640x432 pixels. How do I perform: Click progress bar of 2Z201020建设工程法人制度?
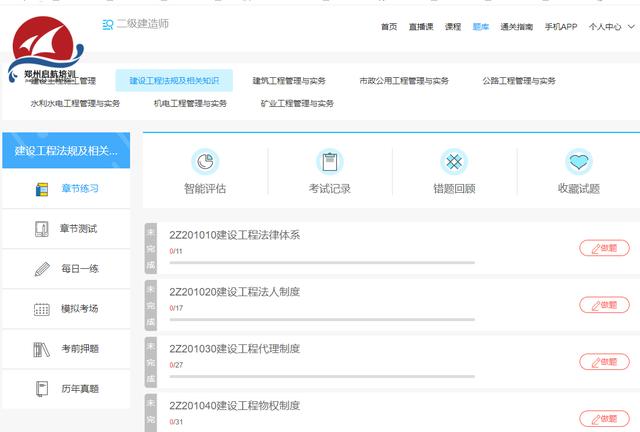[322, 319]
